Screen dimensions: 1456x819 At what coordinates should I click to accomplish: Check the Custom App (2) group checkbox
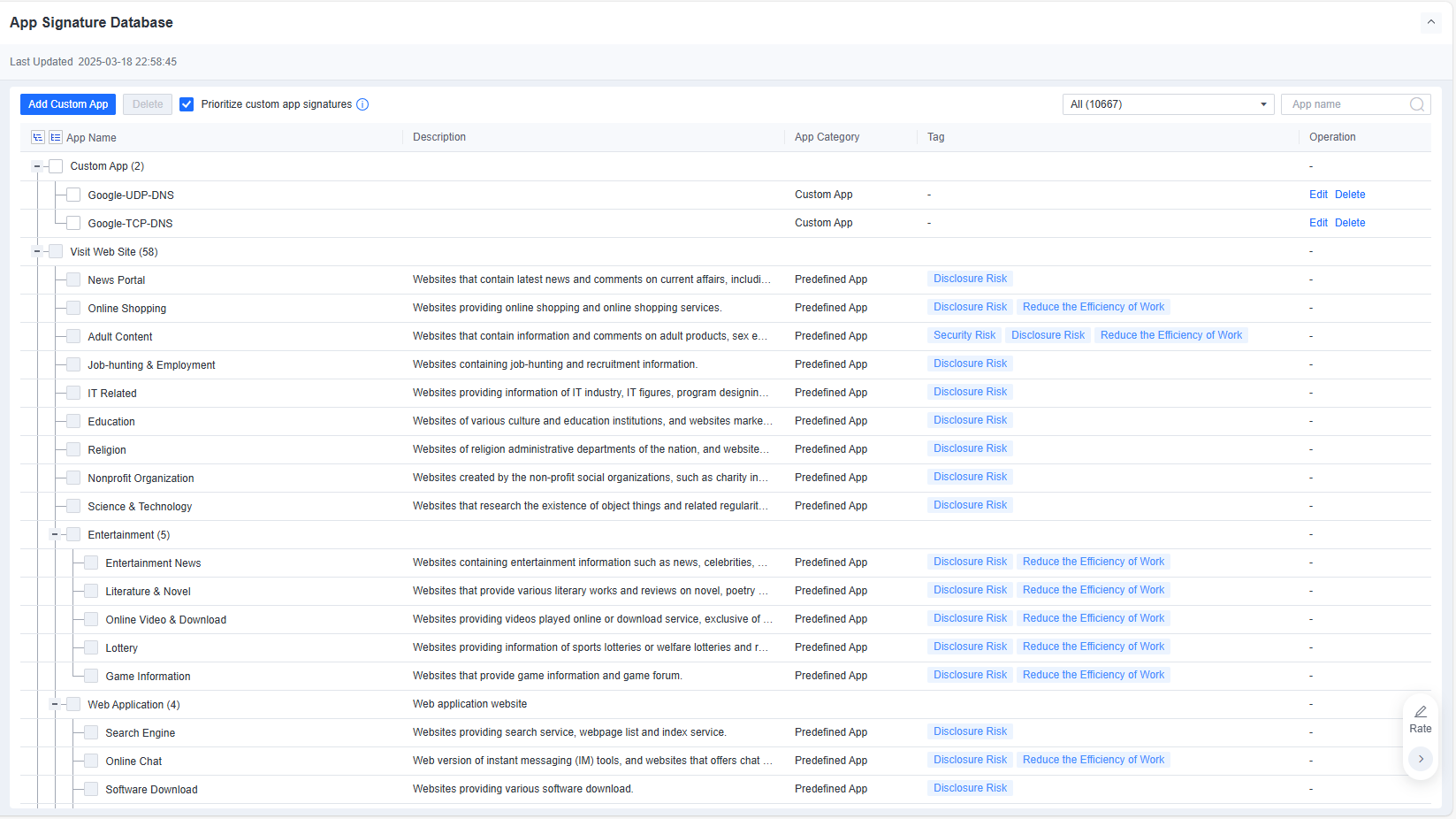pyautogui.click(x=56, y=166)
